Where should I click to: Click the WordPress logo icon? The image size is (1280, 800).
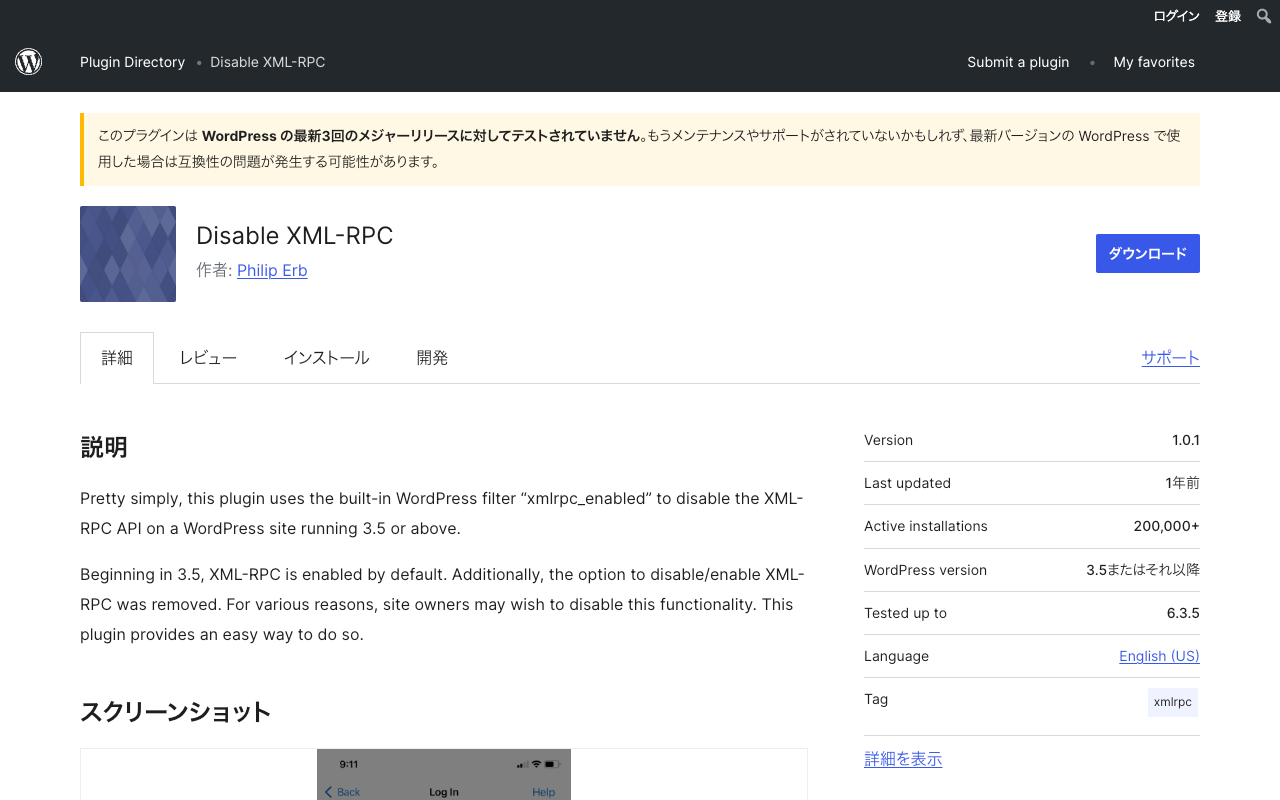pos(28,62)
